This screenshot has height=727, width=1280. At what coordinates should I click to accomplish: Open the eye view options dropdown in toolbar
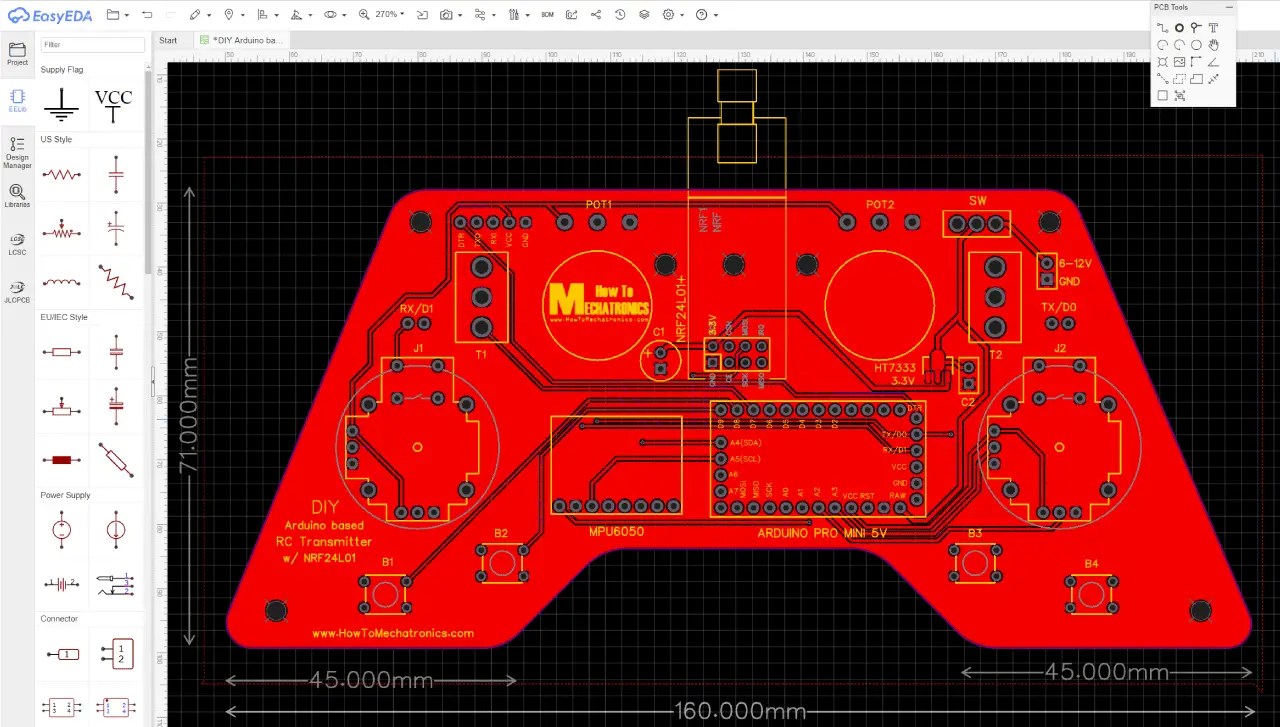click(343, 15)
